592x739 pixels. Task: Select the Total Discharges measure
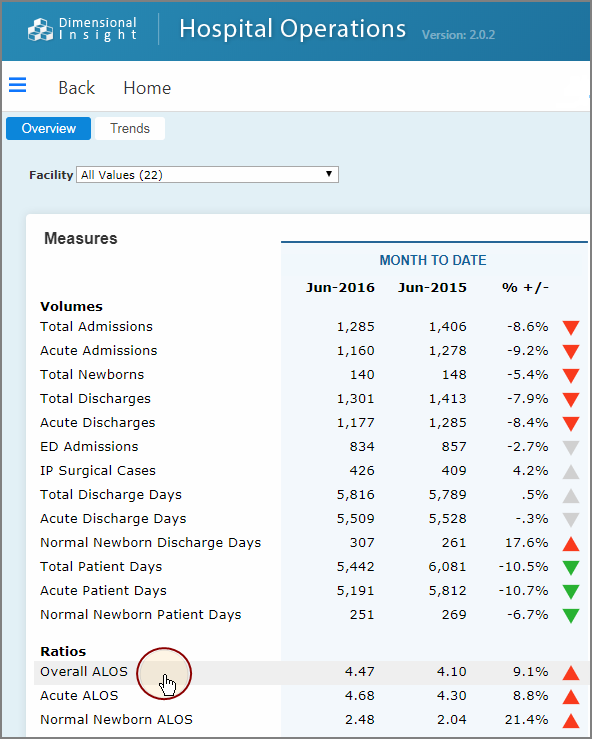pos(95,398)
